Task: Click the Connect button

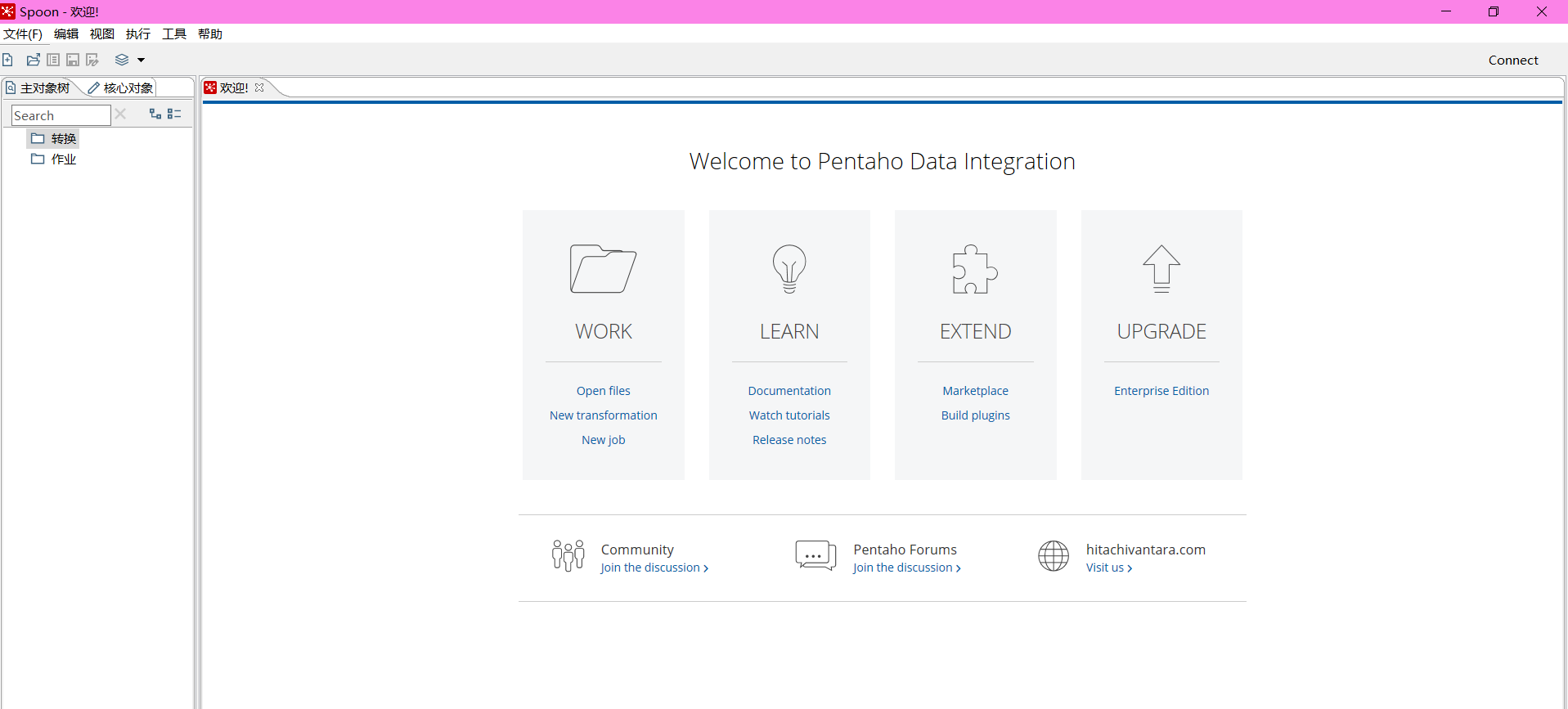Action: tap(1513, 60)
